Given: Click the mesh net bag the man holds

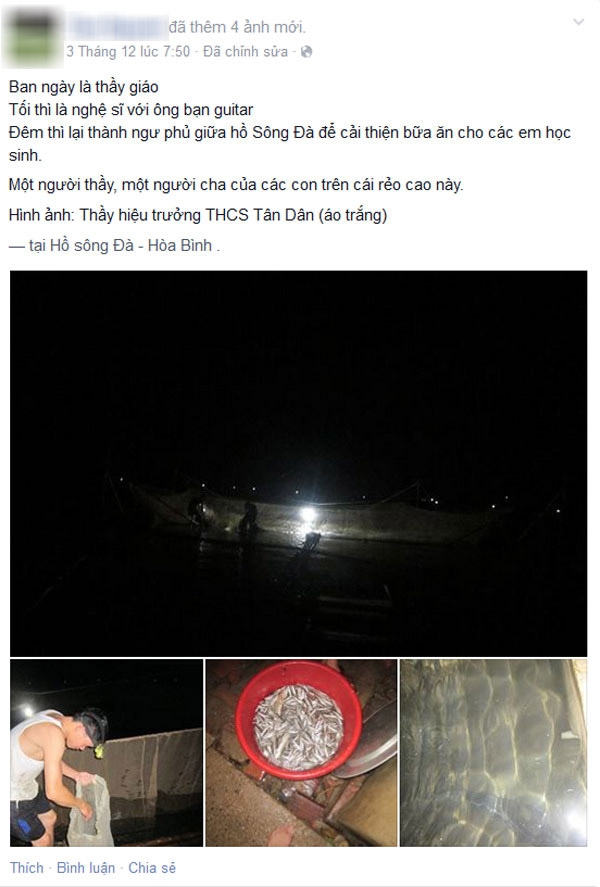Looking at the screenshot, I should (x=92, y=810).
